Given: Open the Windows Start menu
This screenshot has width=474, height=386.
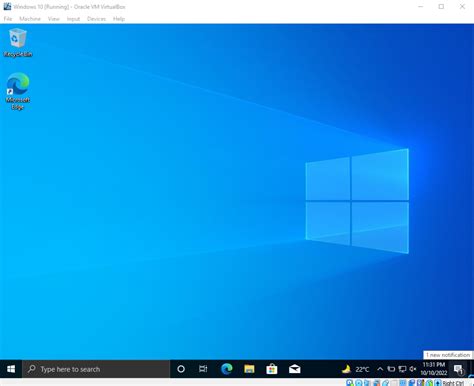Looking at the screenshot, I should pyautogui.click(x=11, y=369).
